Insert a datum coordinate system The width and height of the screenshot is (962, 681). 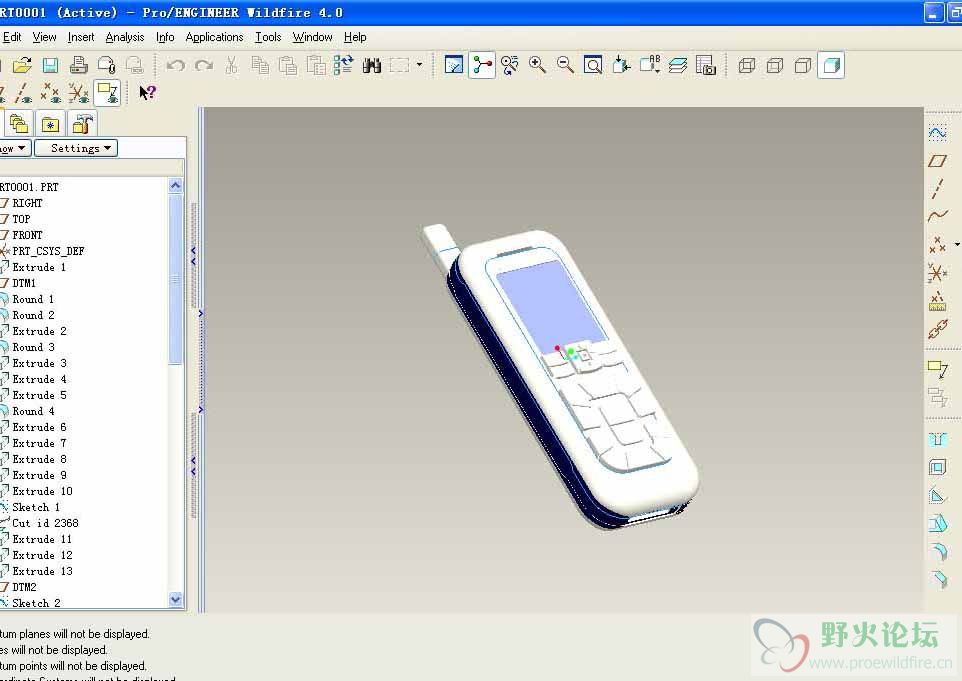click(937, 272)
